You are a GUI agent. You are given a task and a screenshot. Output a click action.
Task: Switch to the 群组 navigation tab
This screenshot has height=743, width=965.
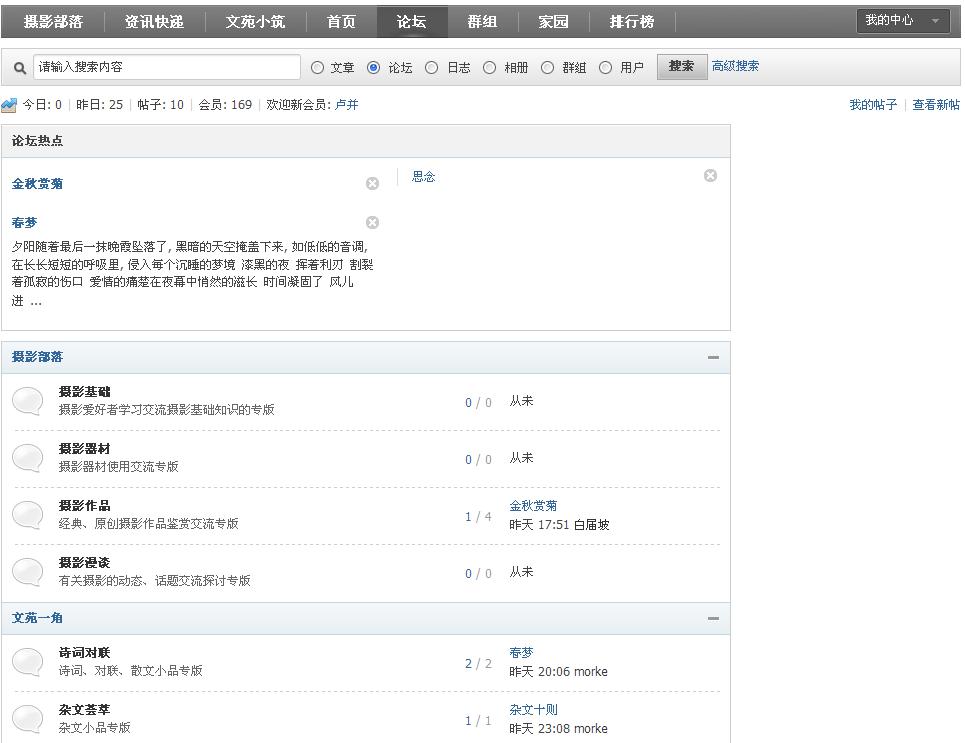point(482,21)
